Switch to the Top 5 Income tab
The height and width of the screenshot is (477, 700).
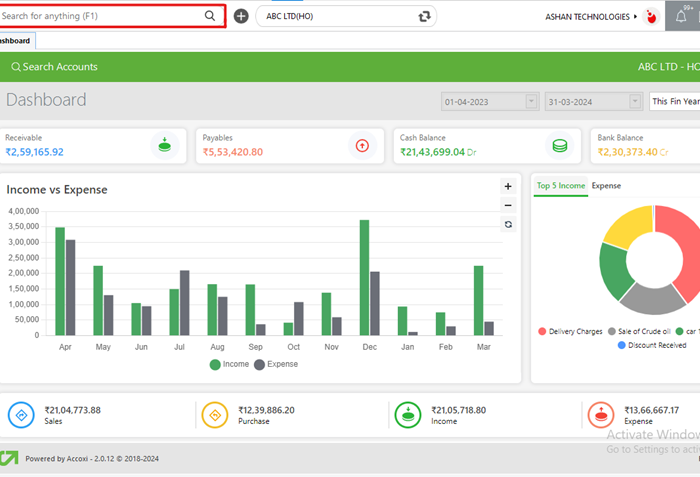point(560,186)
